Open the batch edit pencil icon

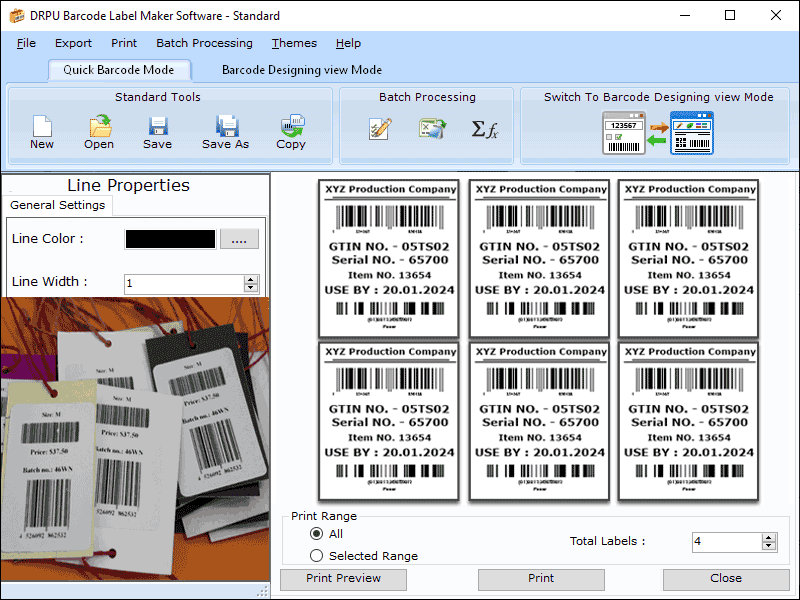[x=380, y=129]
